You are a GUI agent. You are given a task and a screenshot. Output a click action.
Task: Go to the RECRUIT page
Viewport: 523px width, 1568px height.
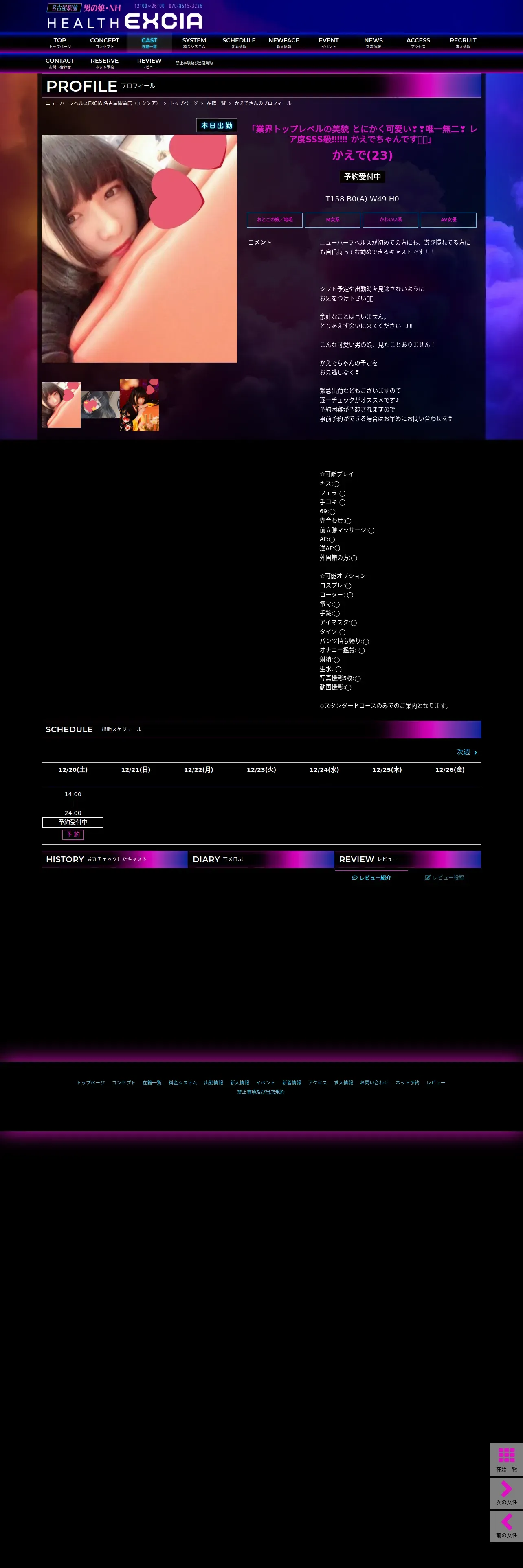click(x=463, y=43)
